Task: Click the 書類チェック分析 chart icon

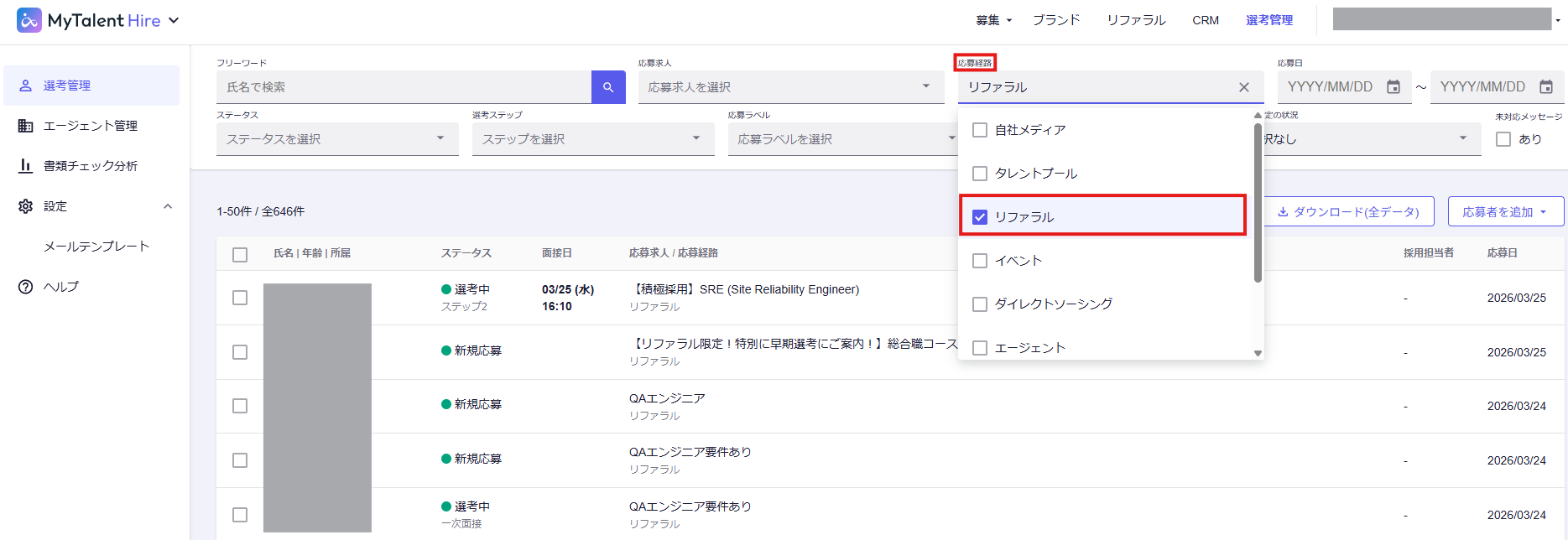Action: click(x=26, y=166)
